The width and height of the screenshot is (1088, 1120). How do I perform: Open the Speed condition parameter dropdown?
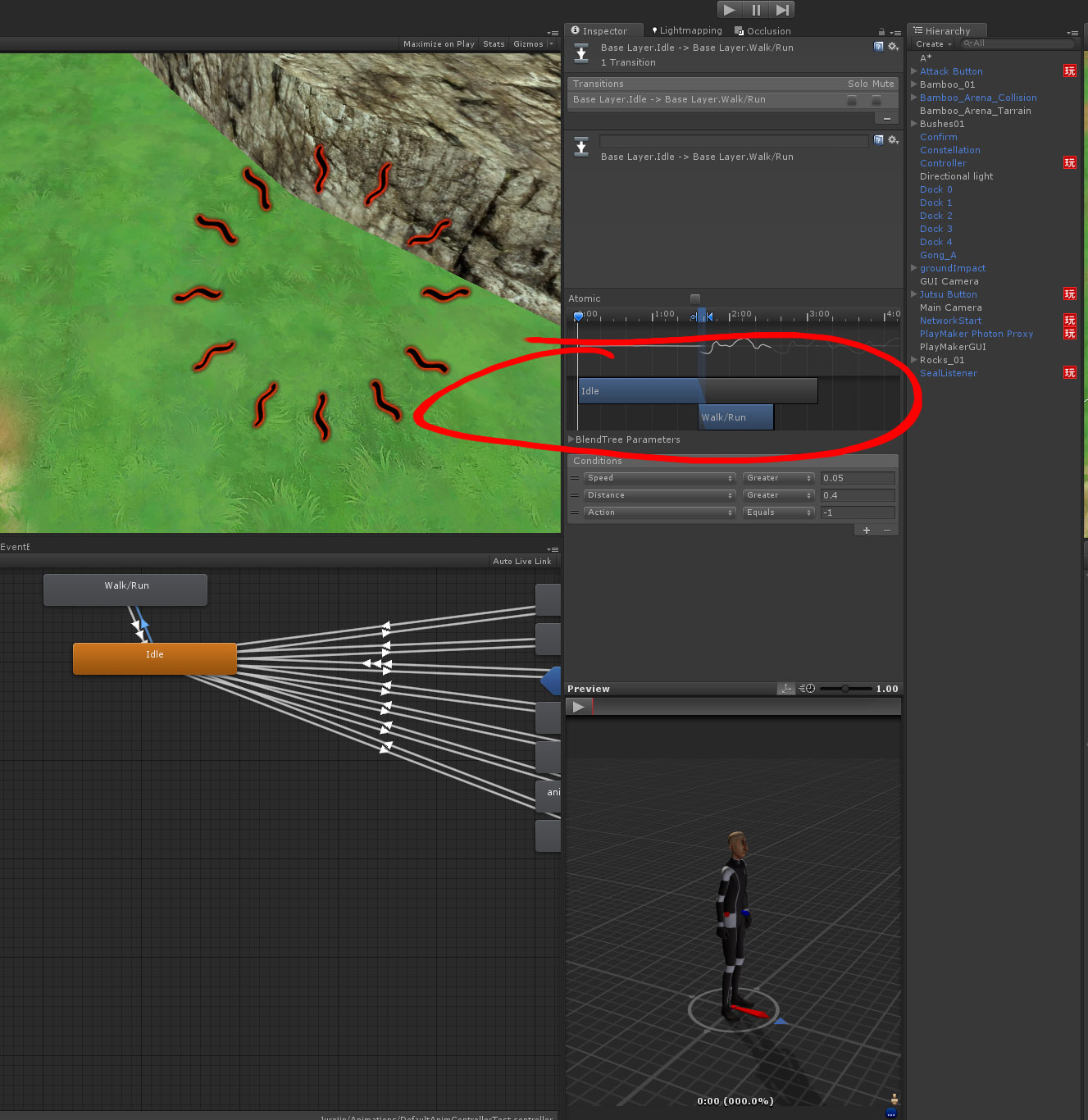[x=658, y=478]
